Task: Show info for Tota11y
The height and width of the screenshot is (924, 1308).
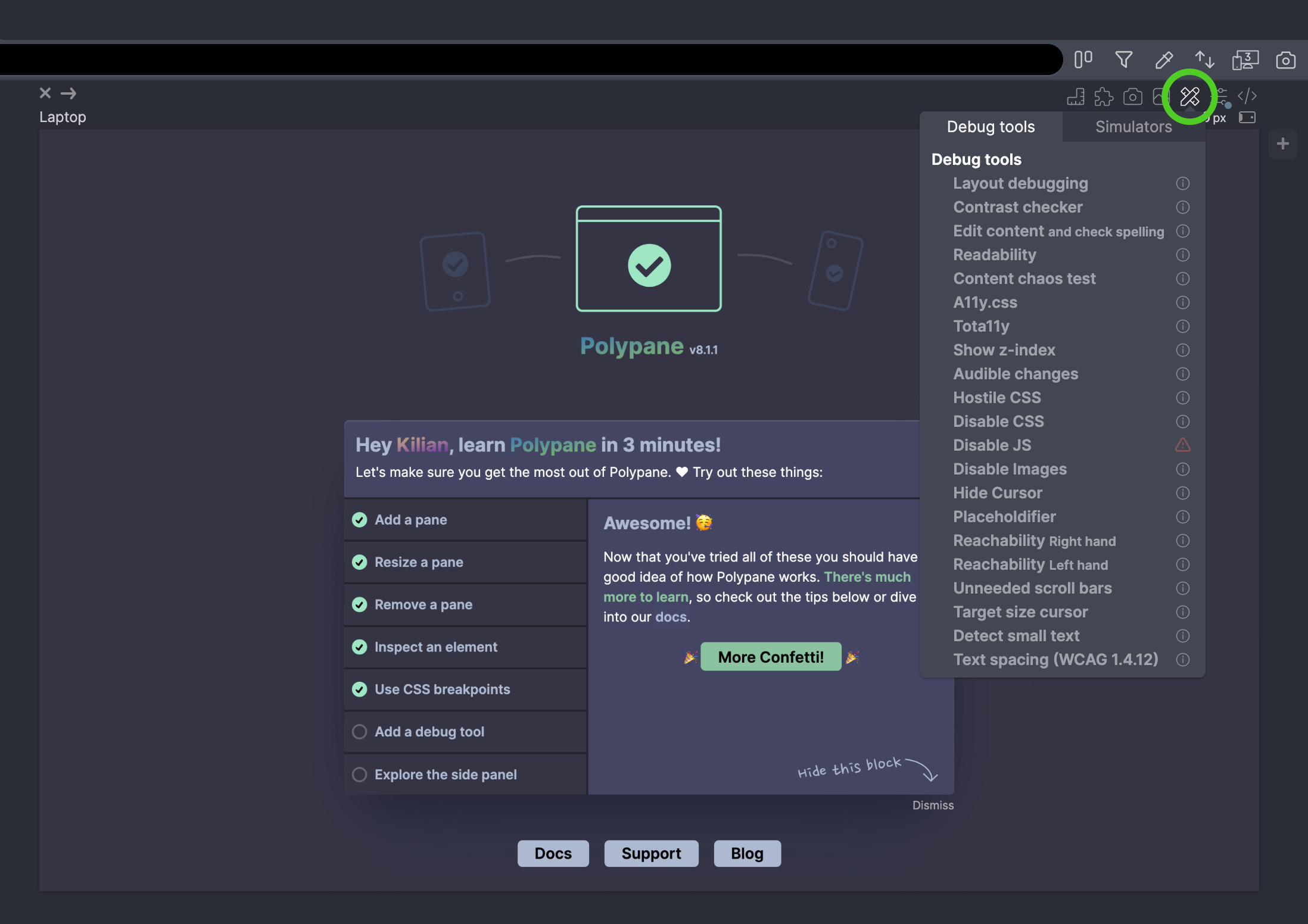Action: (x=1183, y=326)
